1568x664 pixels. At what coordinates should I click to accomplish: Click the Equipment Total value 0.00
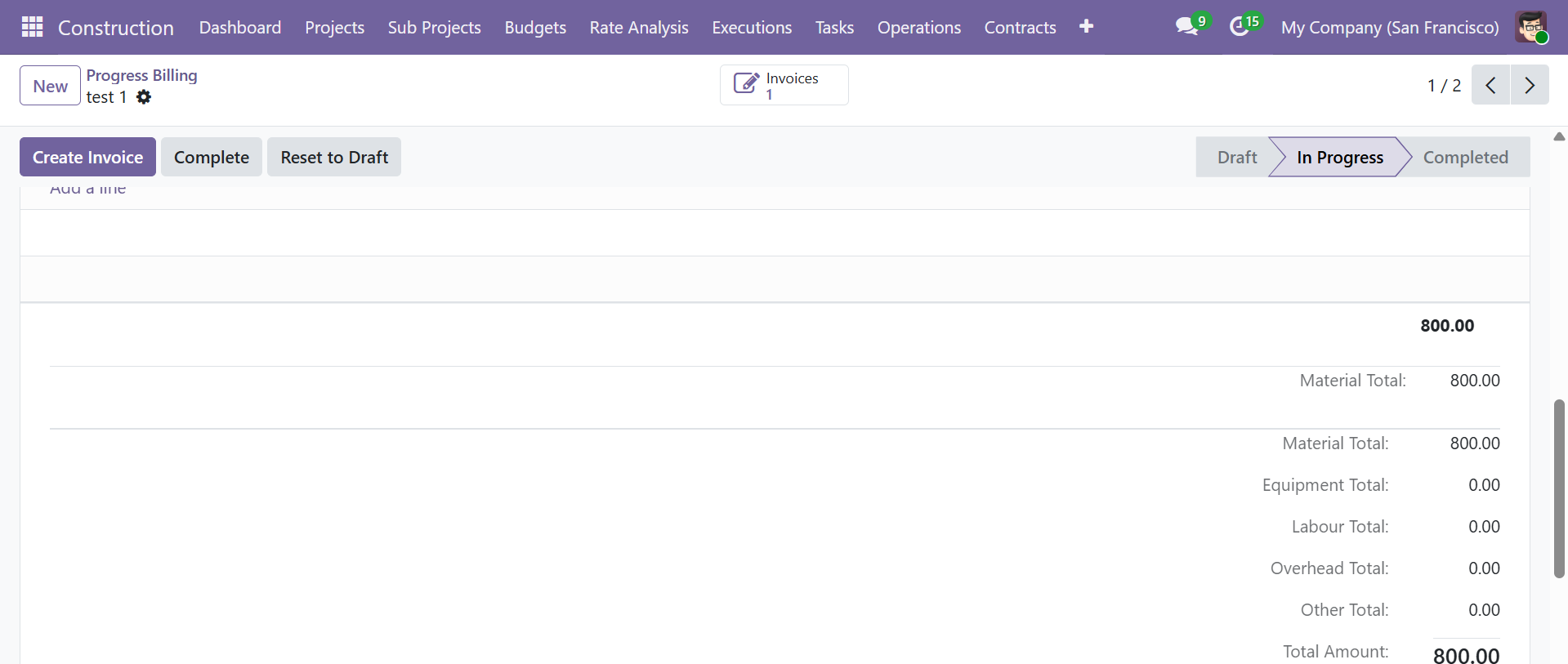point(1484,485)
